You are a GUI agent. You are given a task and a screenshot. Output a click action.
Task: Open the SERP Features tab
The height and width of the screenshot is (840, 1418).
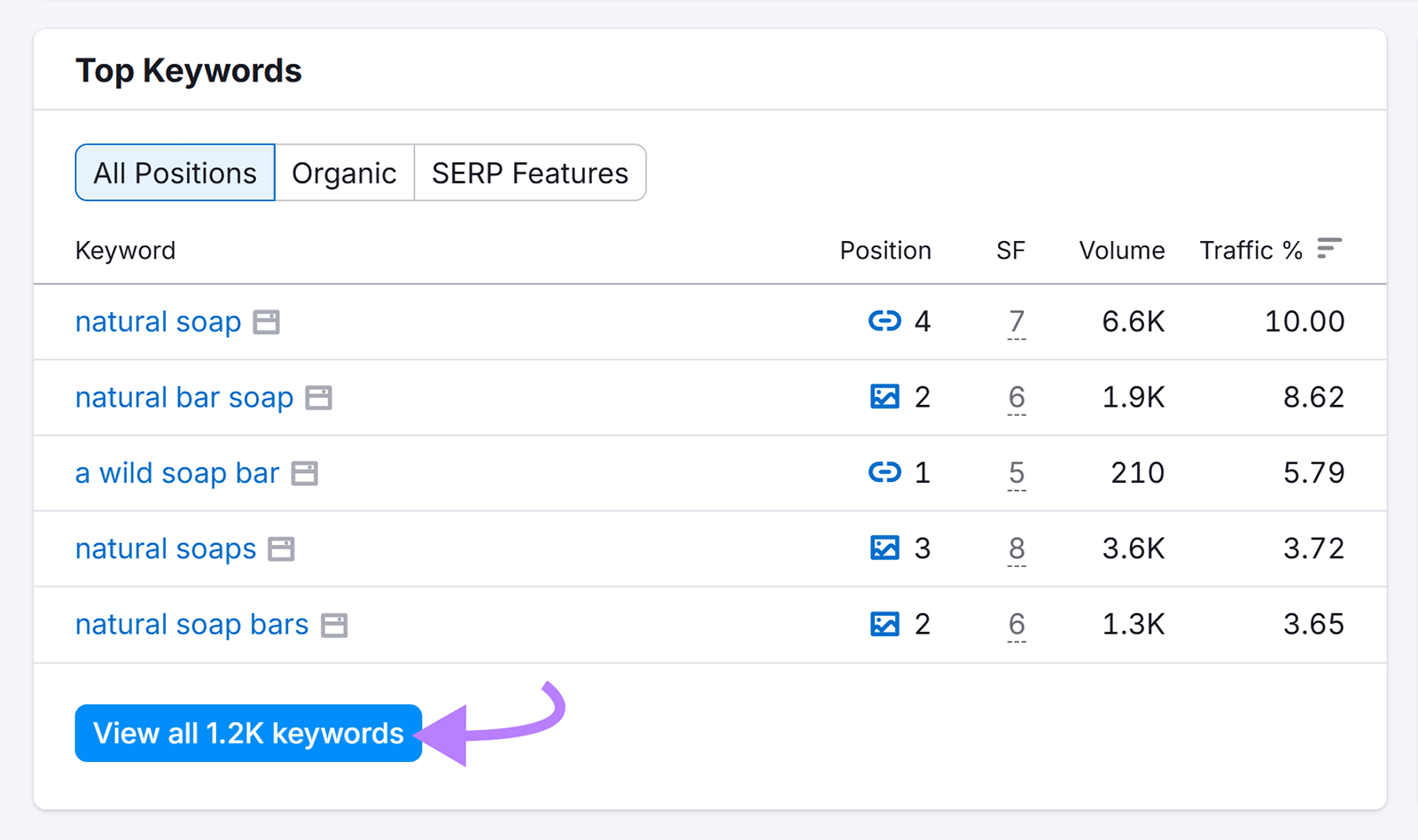(x=529, y=173)
